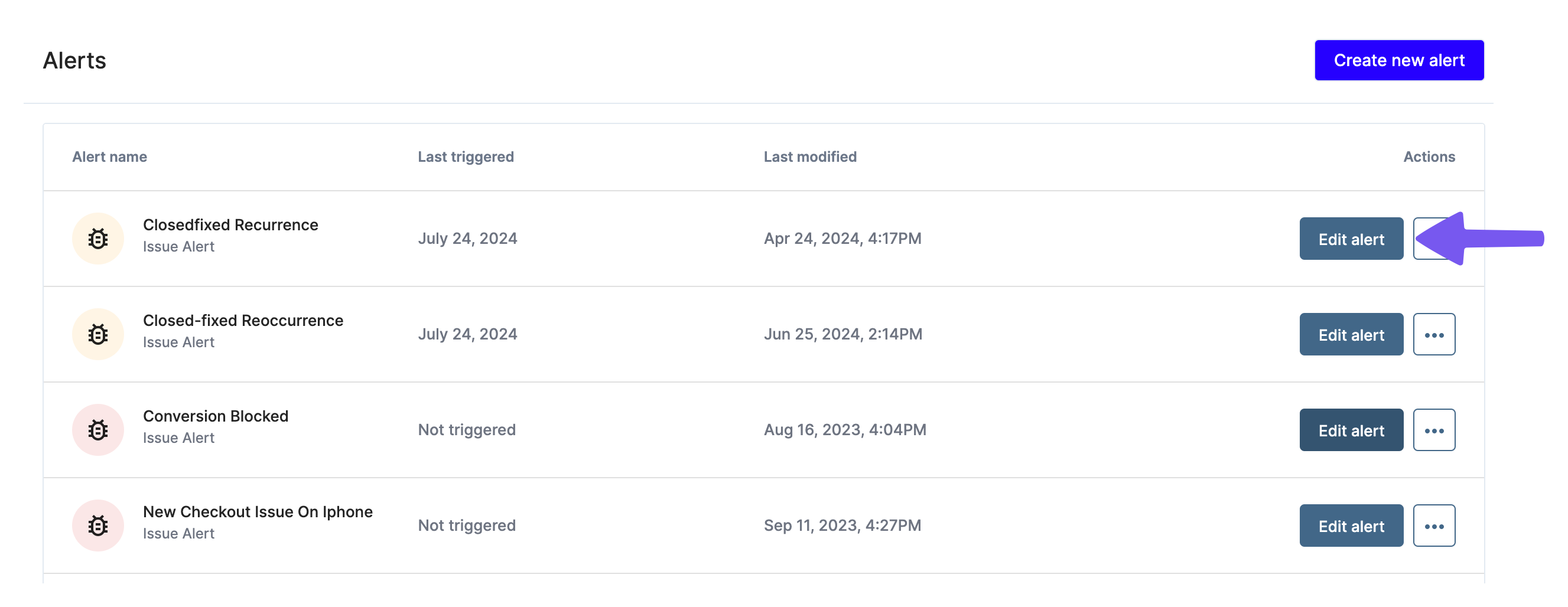Image resolution: width=1568 pixels, height=607 pixels.
Task: Open the Conversion Blocked alert name
Action: pyautogui.click(x=216, y=416)
